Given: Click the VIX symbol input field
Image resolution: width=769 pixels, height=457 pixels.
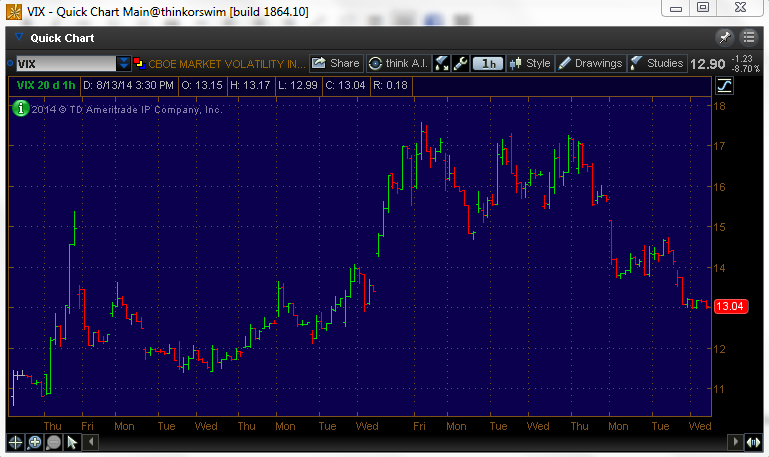Looking at the screenshot, I should tap(66, 64).
